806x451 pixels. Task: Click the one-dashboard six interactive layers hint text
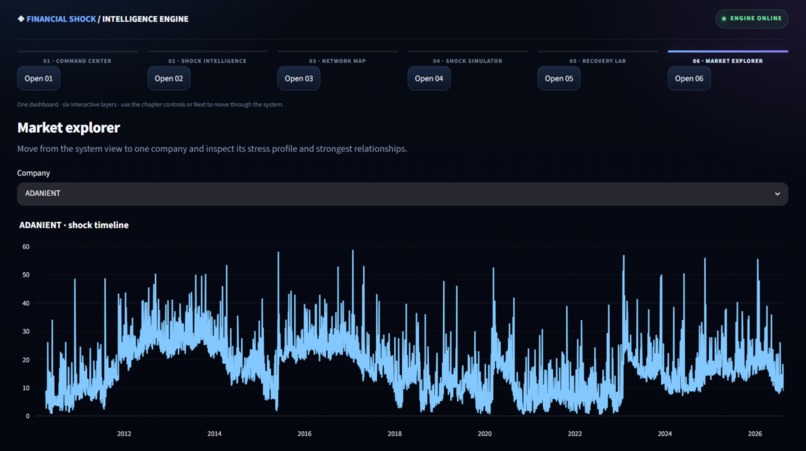point(150,104)
